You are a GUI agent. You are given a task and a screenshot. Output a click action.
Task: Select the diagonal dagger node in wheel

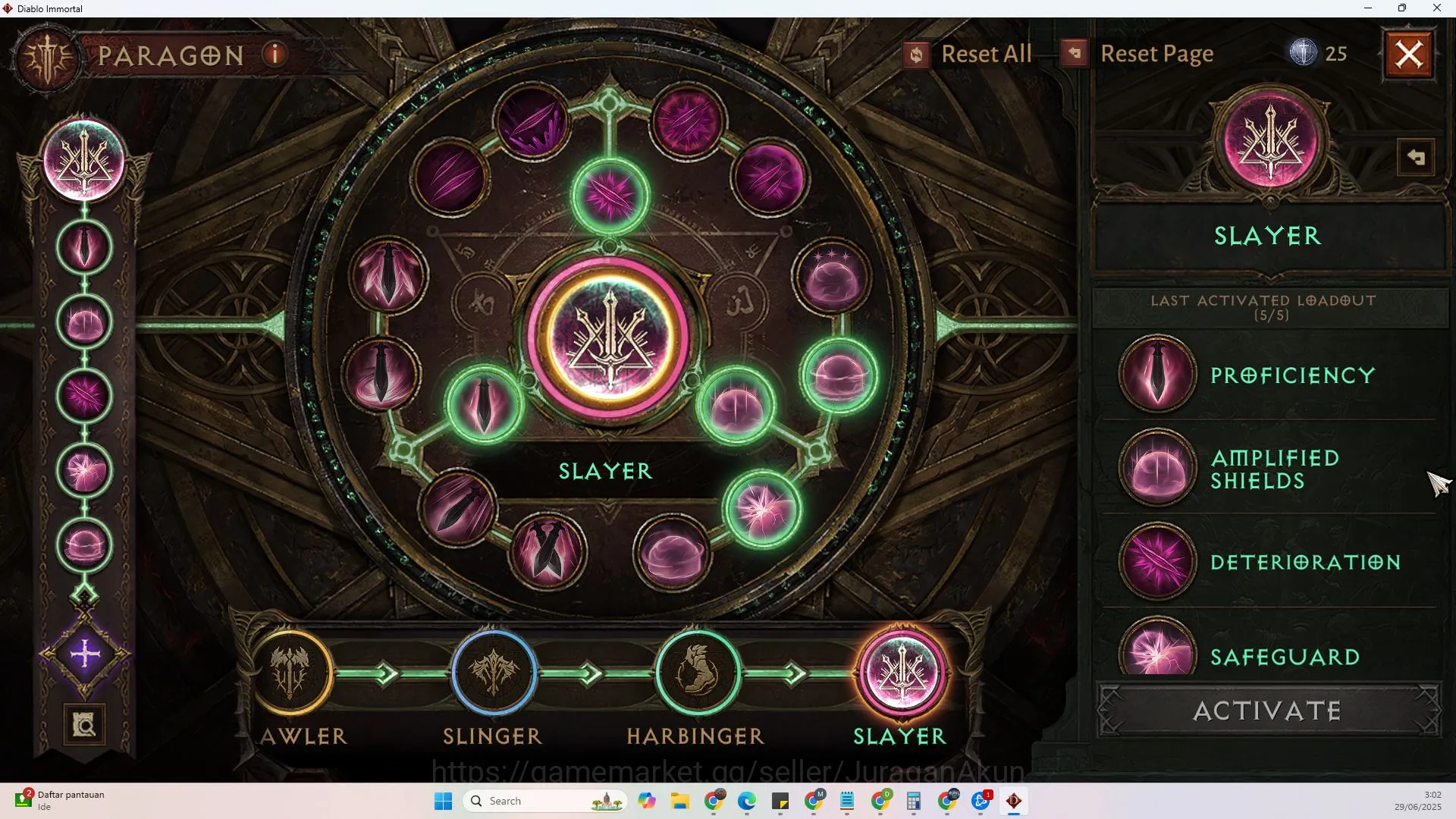[457, 507]
